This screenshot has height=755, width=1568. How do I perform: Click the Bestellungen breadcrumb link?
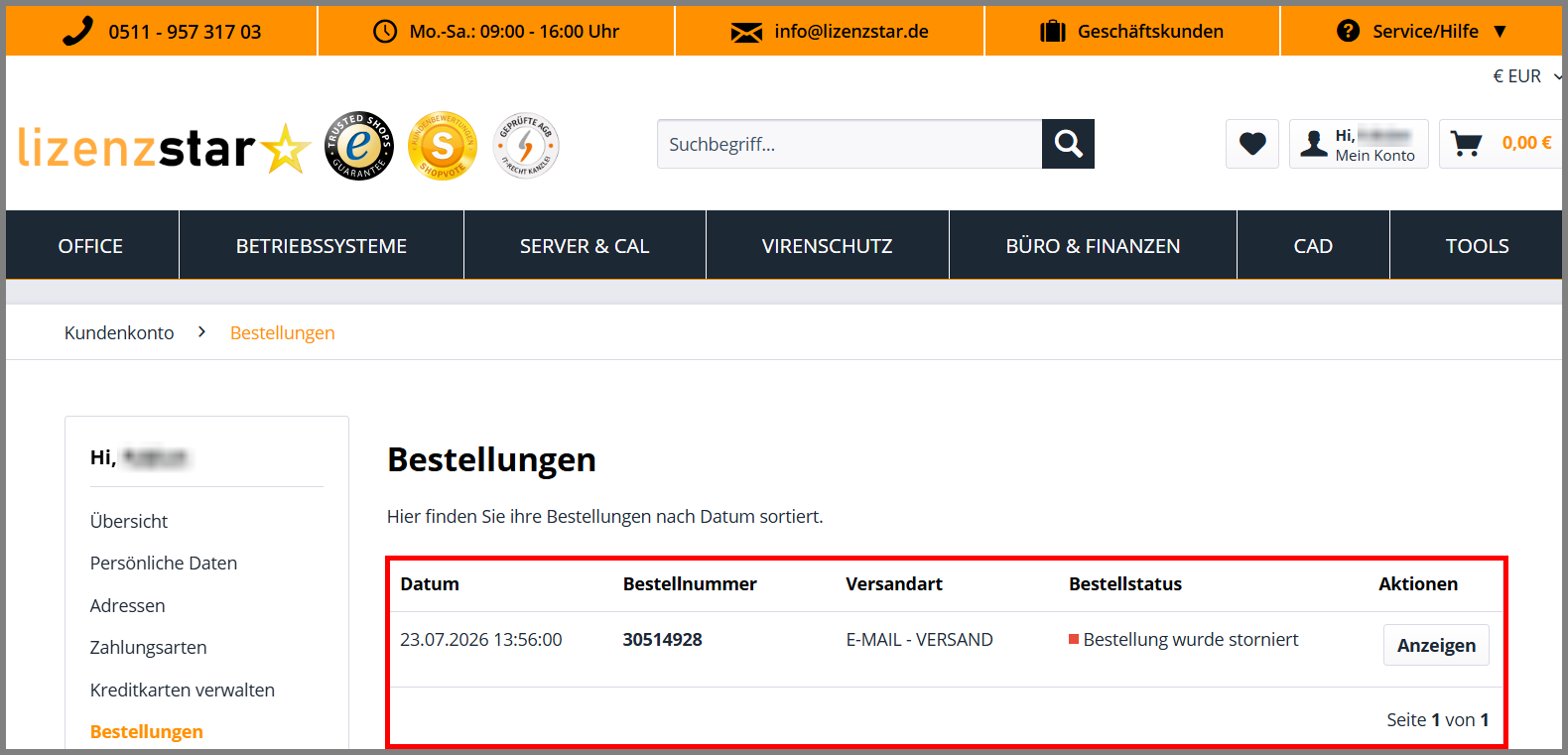pos(283,332)
